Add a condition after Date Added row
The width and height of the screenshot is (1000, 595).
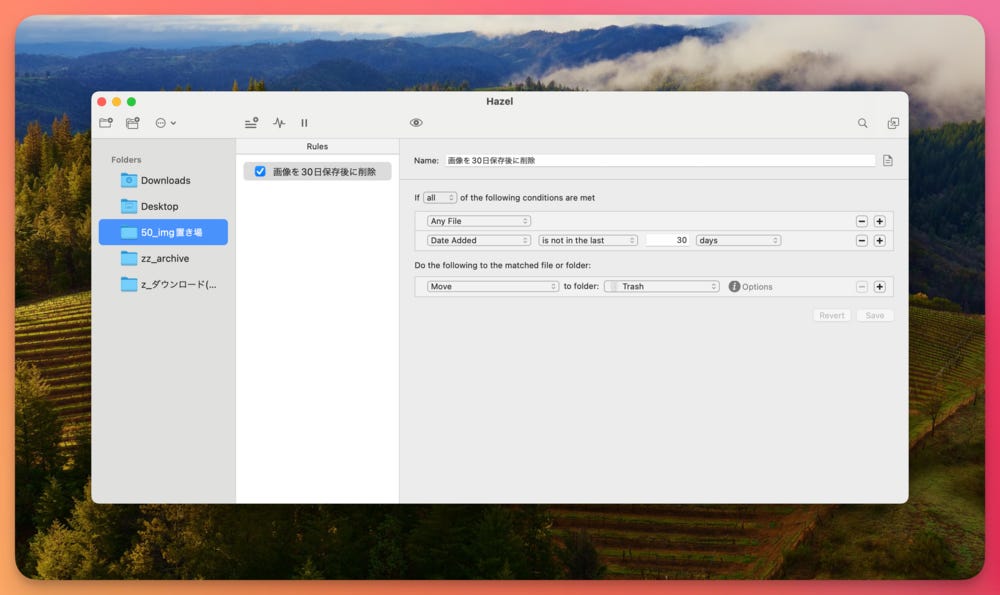pos(879,240)
